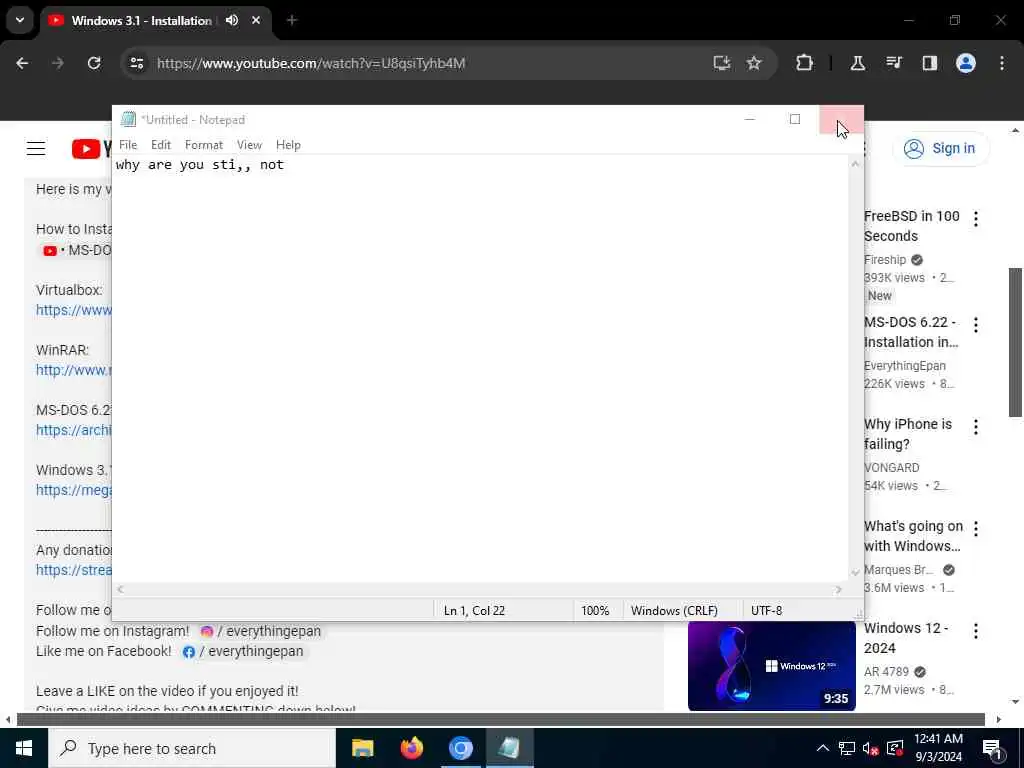Screen dimensions: 1024x768
Task: Click the Virtualbox https link in description
Action: [x=74, y=310]
